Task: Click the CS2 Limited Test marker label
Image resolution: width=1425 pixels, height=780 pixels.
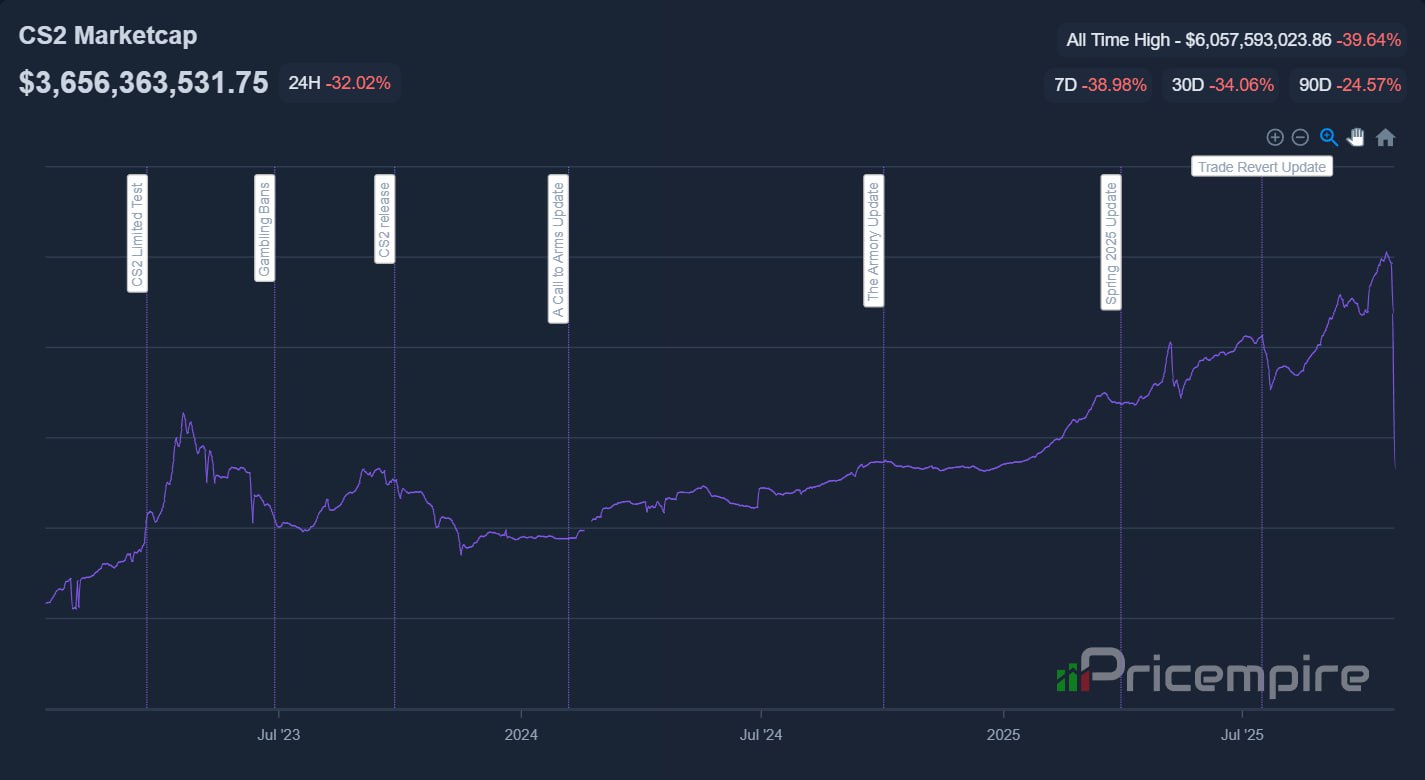Action: [137, 233]
